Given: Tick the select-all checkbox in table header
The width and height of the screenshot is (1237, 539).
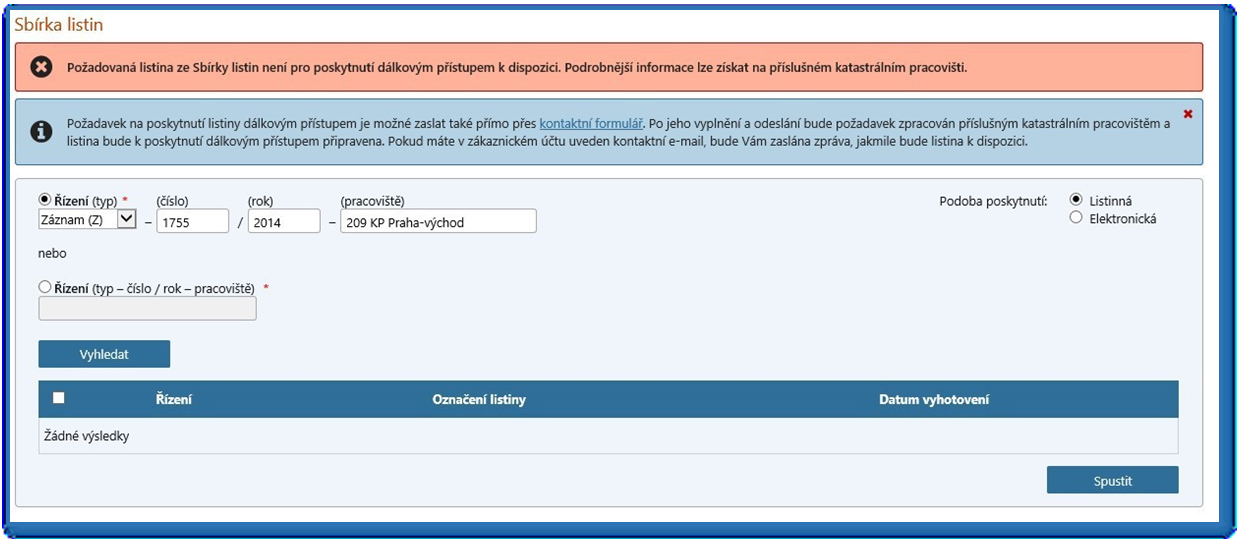Looking at the screenshot, I should 59,398.
